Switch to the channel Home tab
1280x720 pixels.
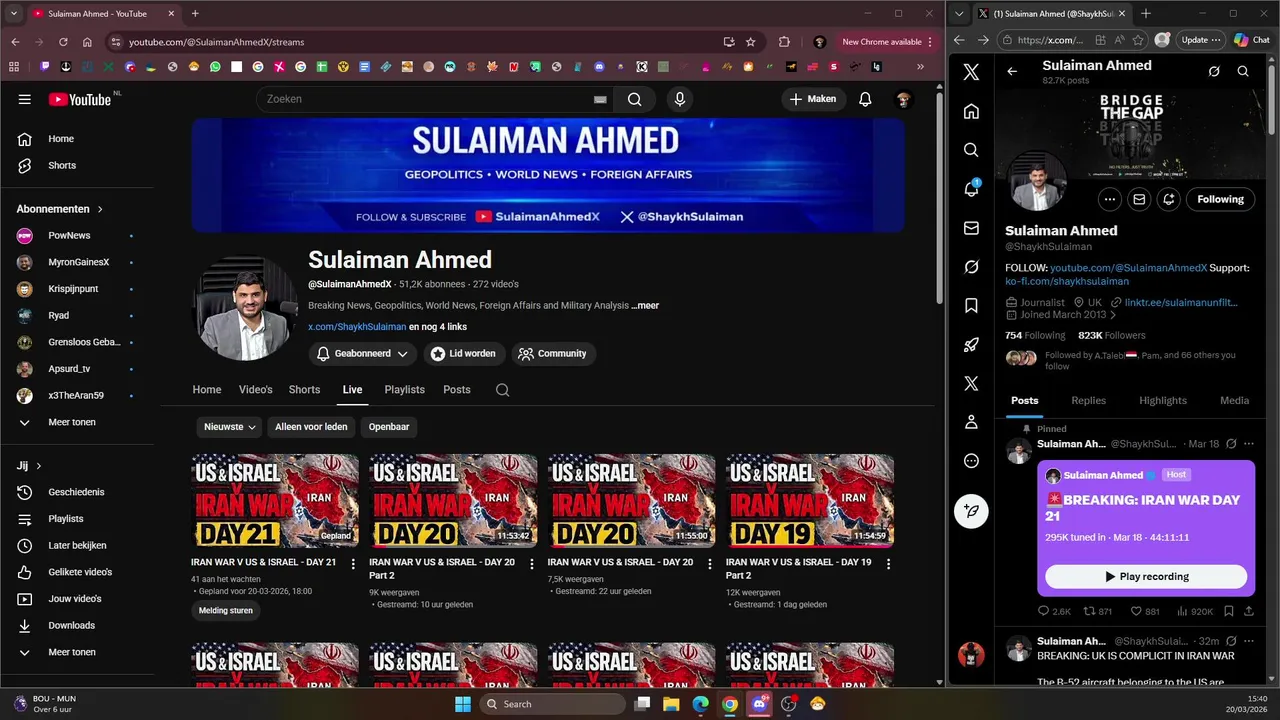(207, 390)
